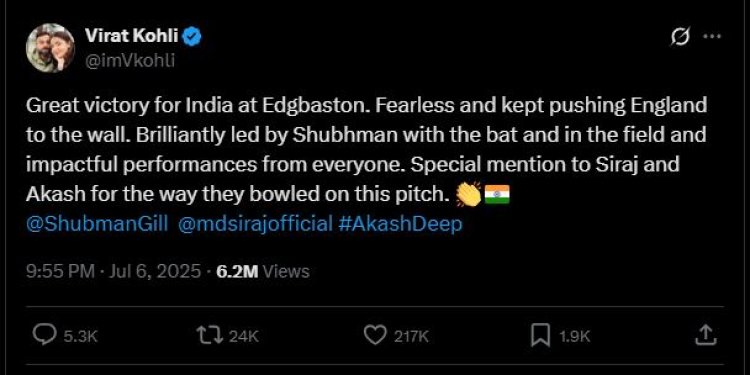Share the tweet using the upload arrow icon
750x375 pixels.
tap(706, 334)
